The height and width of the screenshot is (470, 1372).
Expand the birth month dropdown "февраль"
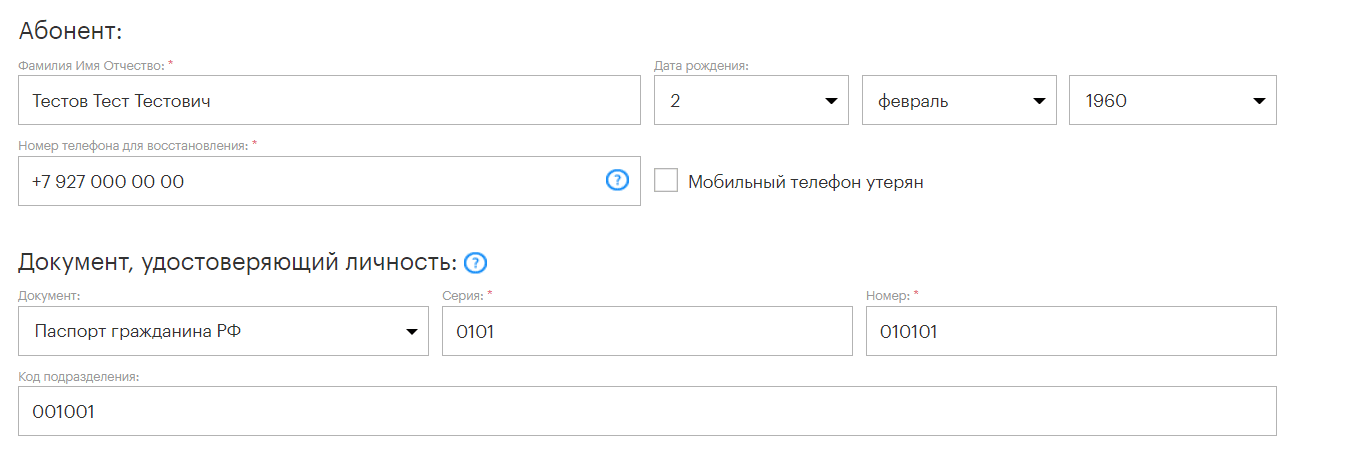coord(958,101)
